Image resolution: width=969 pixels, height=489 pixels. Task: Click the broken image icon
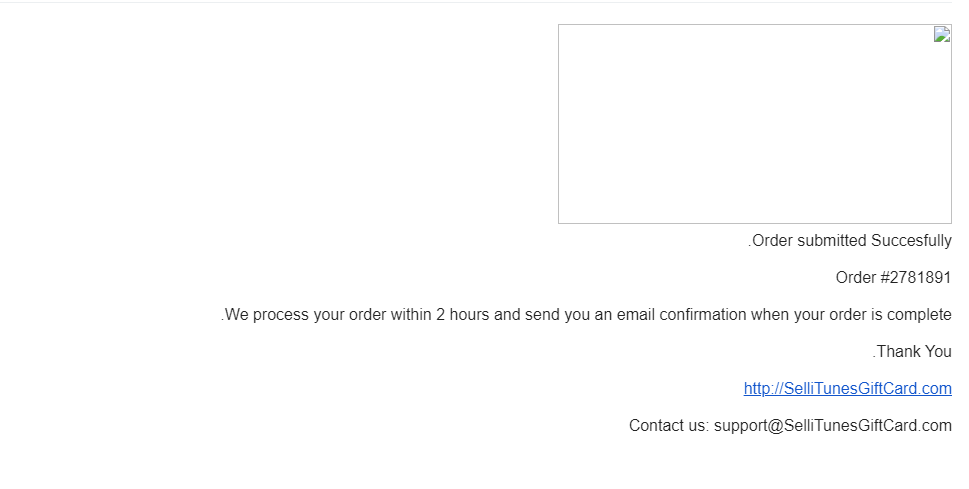point(942,34)
